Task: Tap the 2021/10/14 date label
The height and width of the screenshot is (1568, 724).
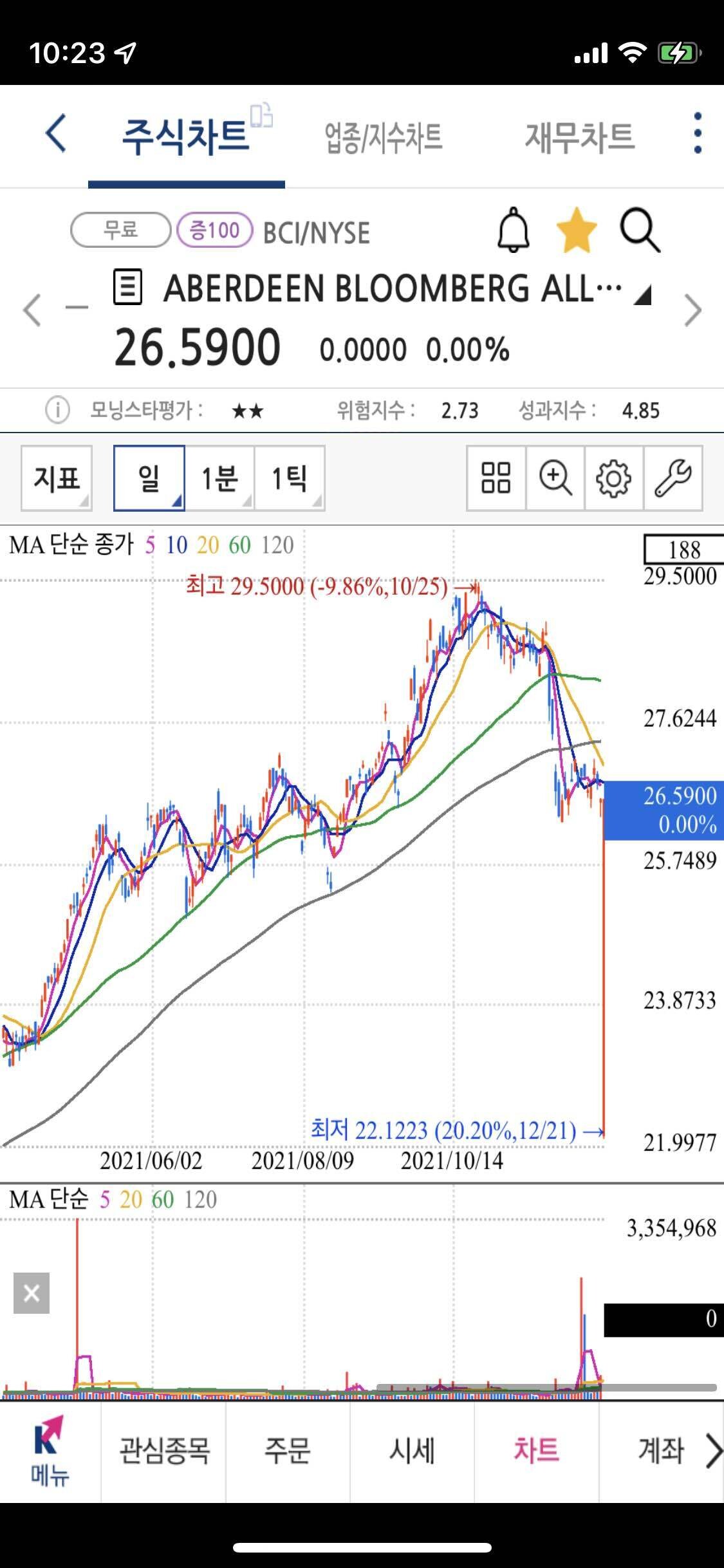Action: click(x=452, y=1161)
